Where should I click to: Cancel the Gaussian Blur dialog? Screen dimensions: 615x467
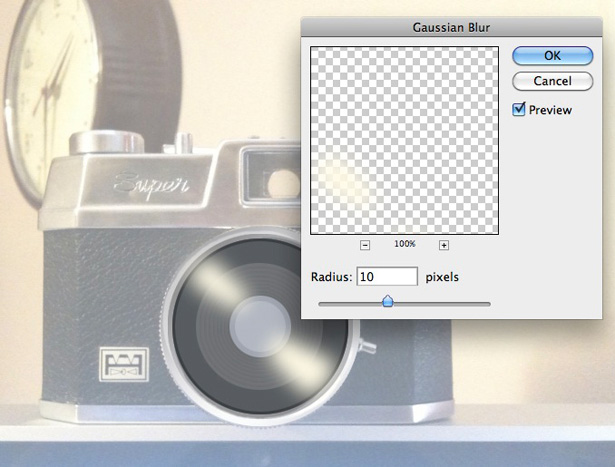pos(552,81)
